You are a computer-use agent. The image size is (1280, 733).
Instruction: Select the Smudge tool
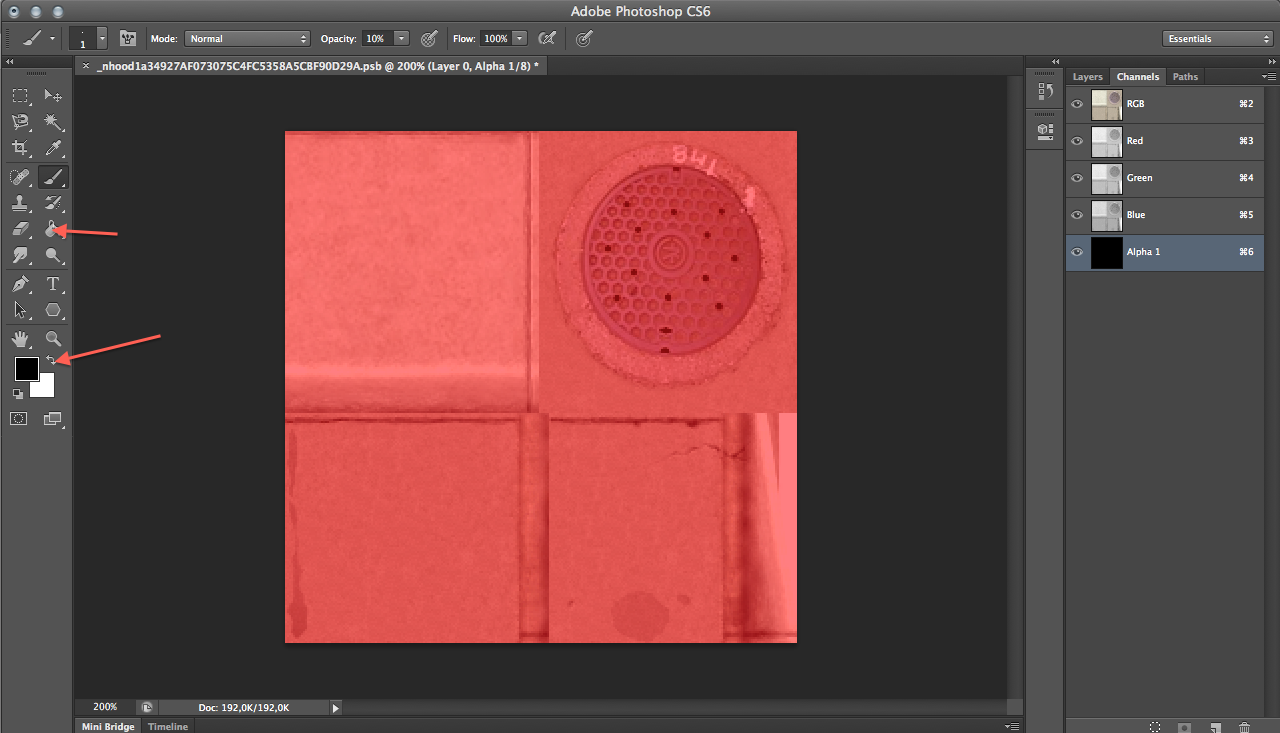coord(20,256)
